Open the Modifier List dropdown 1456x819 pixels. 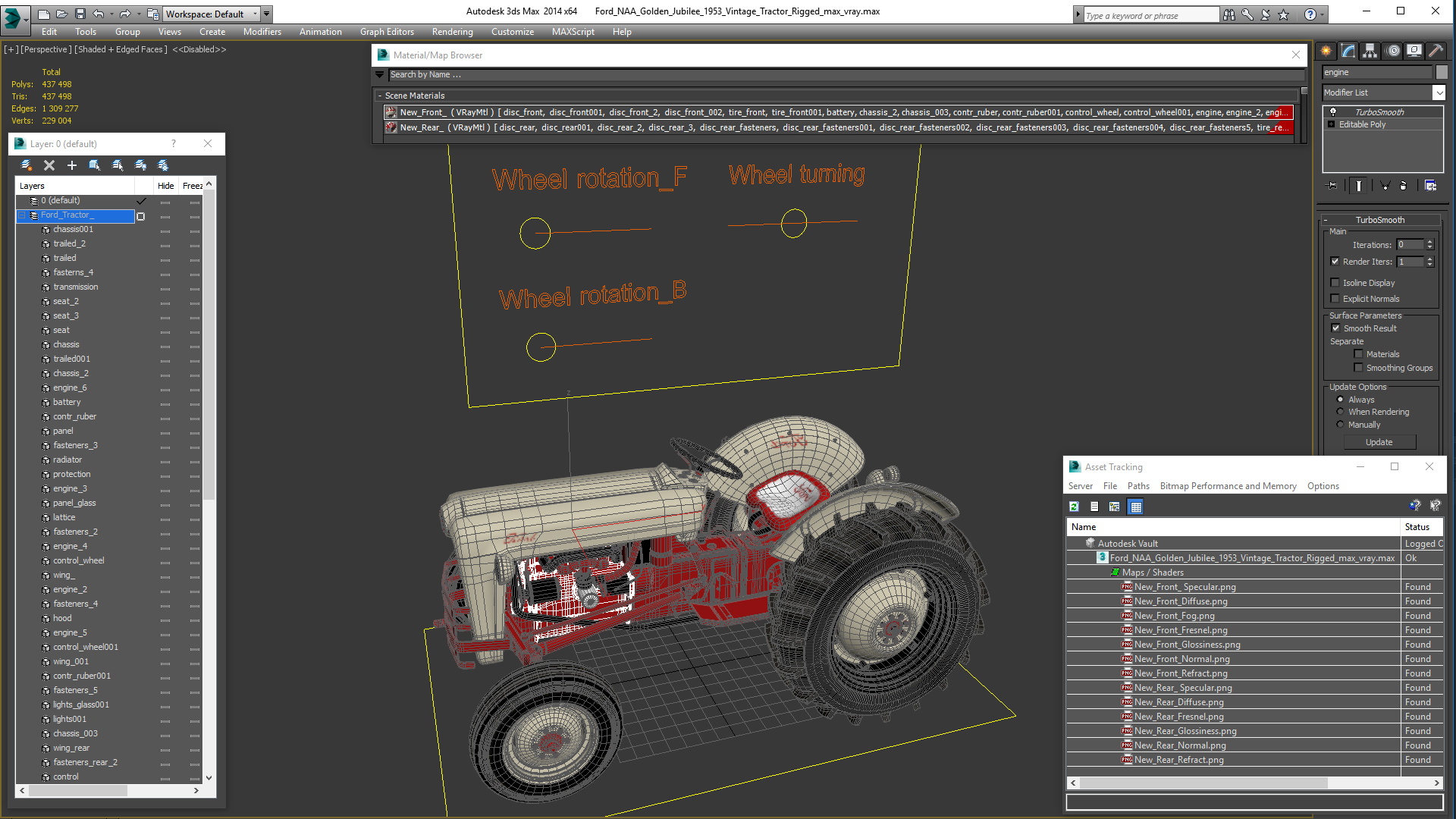click(x=1439, y=93)
